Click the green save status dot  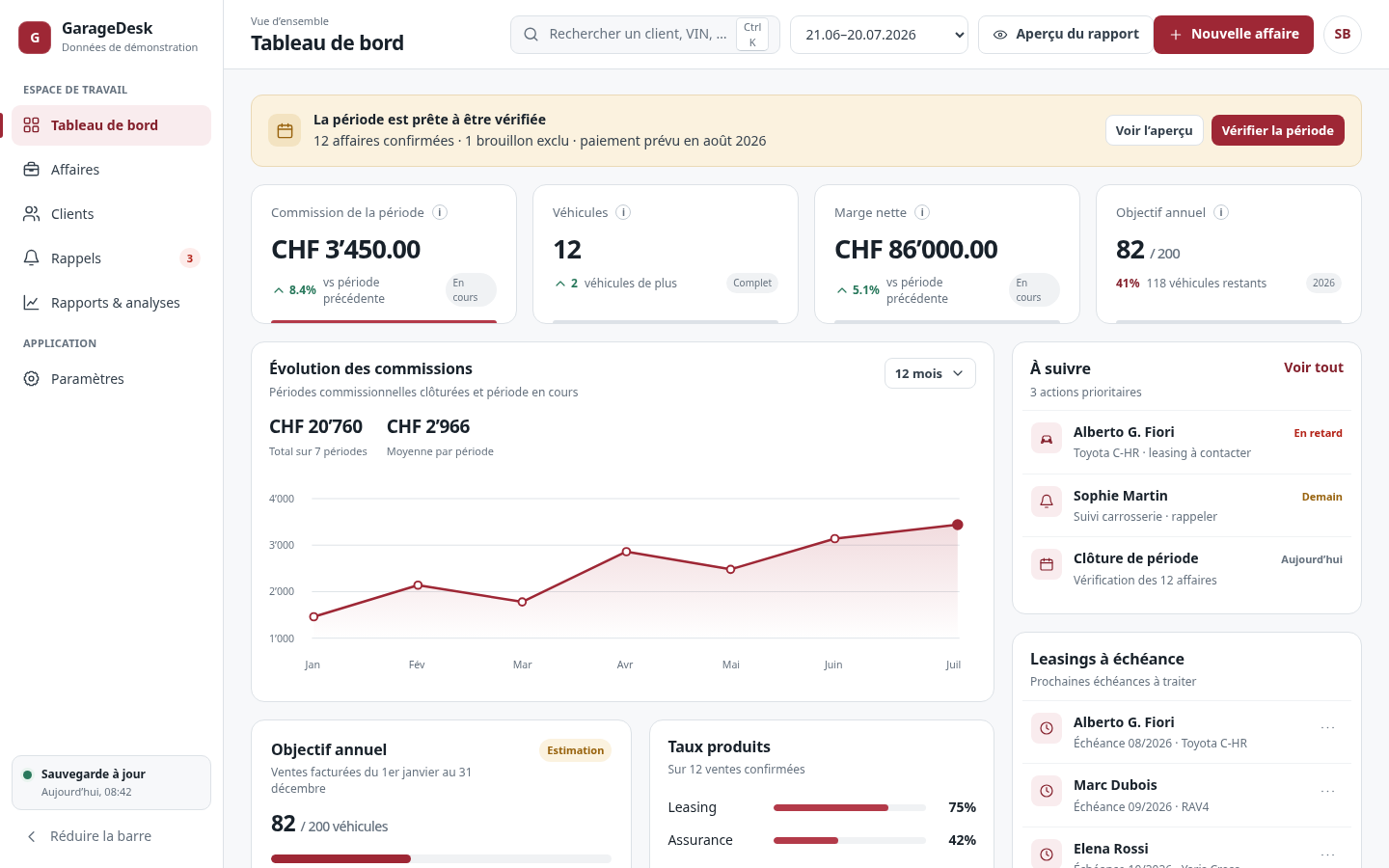28,774
